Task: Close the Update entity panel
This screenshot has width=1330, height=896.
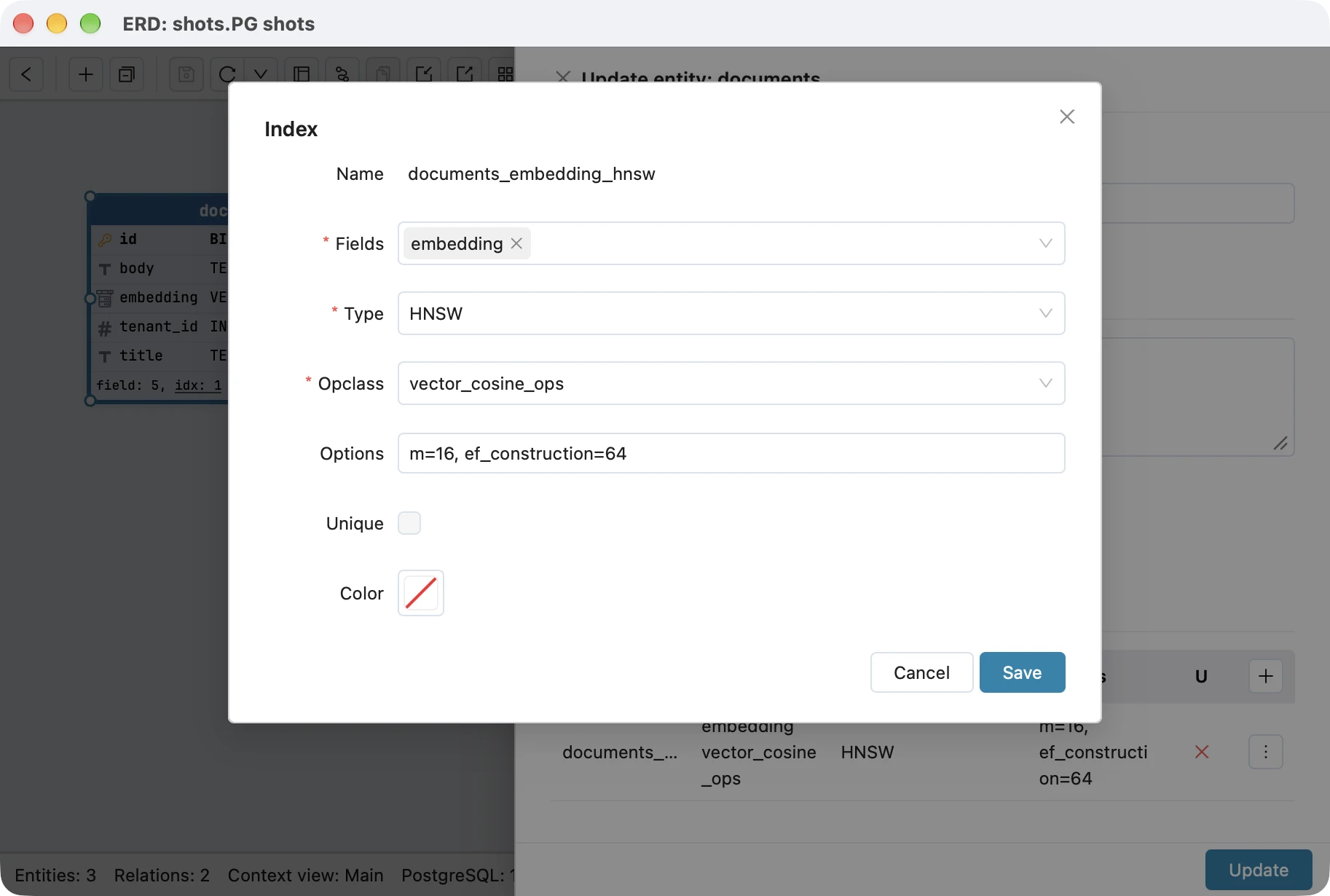Action: 563,77
